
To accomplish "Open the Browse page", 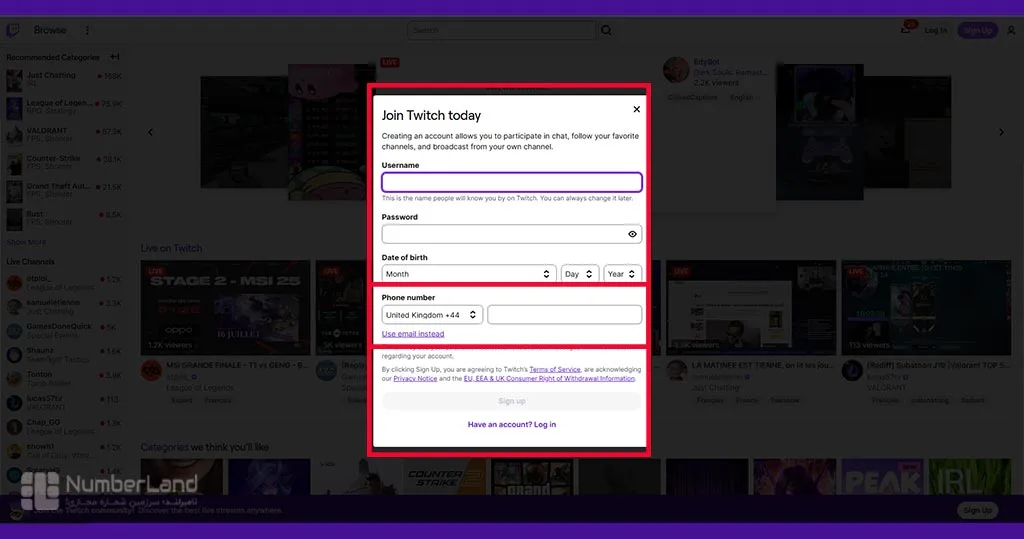I will pyautogui.click(x=50, y=30).
